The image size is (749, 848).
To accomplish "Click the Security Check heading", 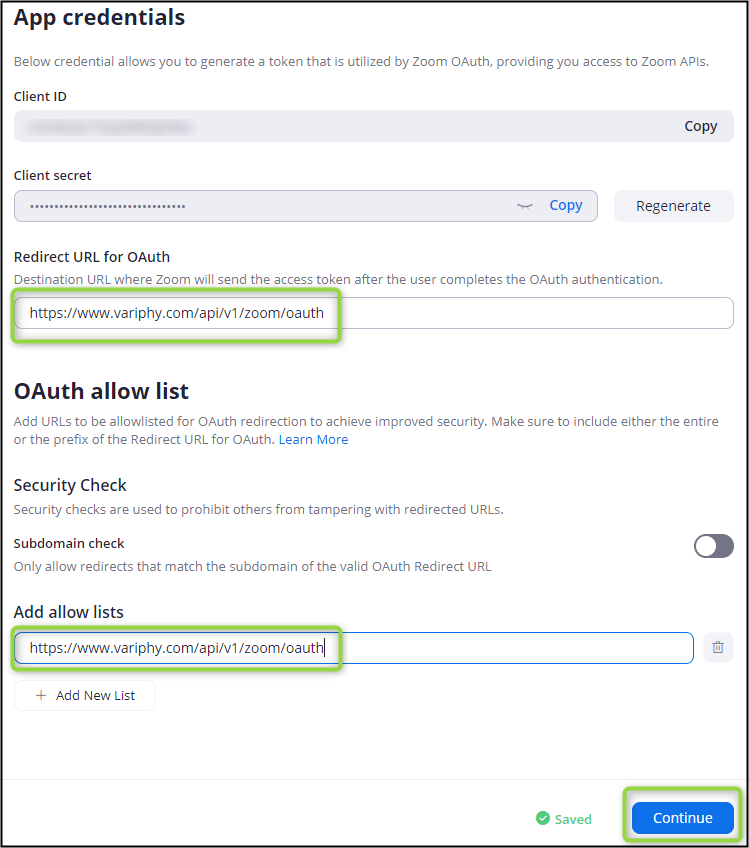I will 70,485.
